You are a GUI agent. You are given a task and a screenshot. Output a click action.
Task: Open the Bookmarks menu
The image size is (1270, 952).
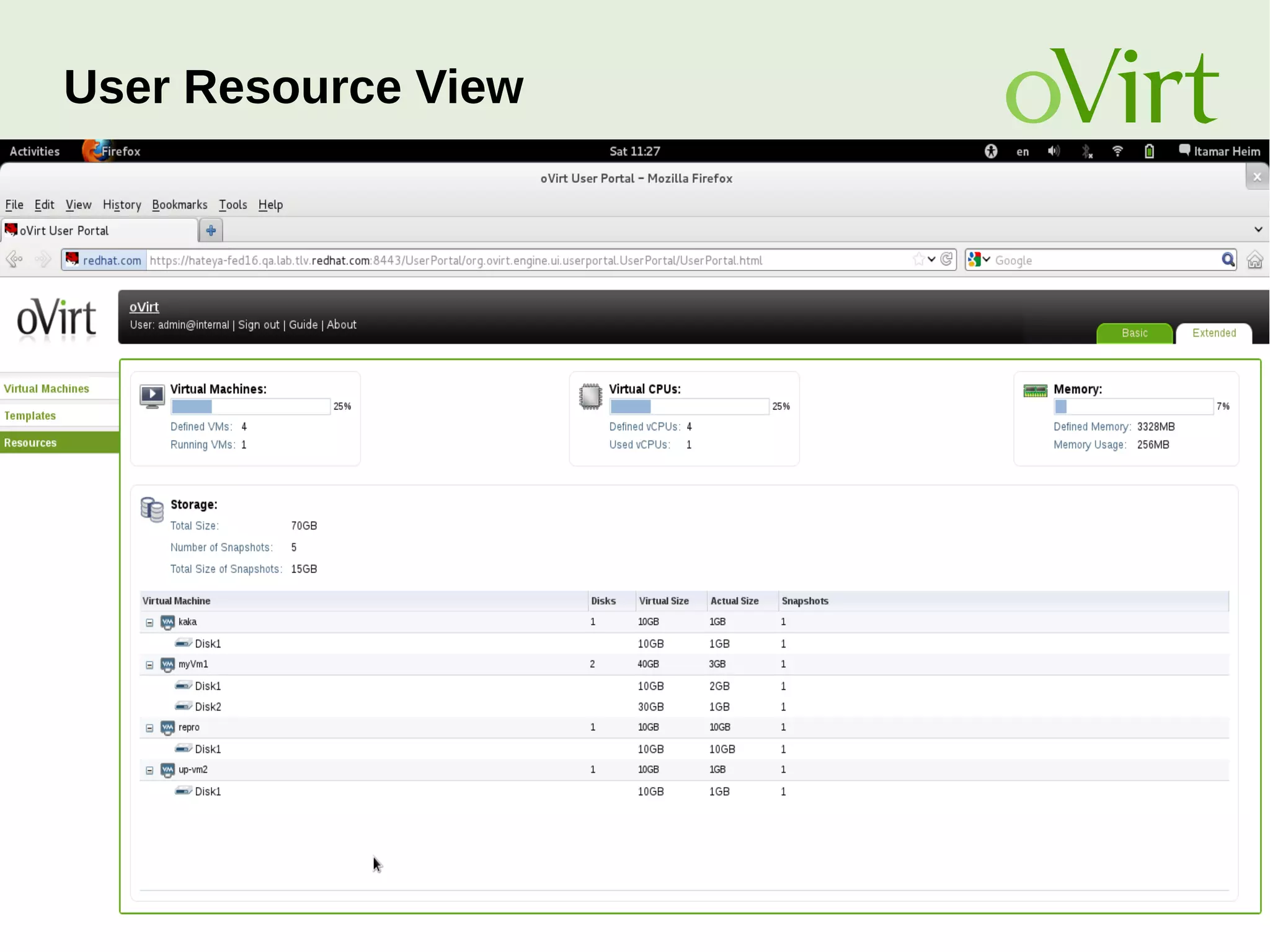[179, 205]
